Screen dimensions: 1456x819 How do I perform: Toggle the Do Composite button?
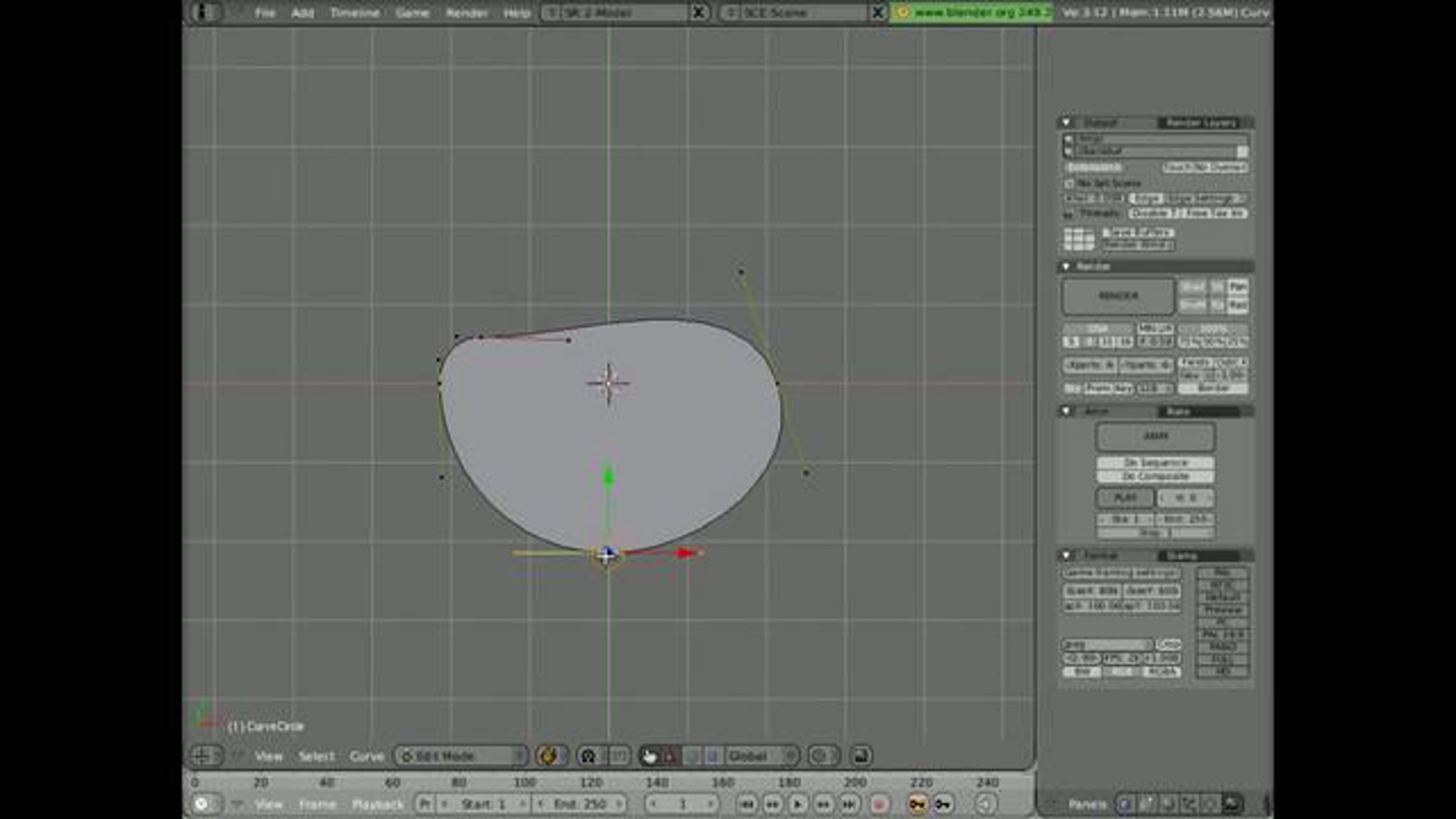click(1155, 476)
